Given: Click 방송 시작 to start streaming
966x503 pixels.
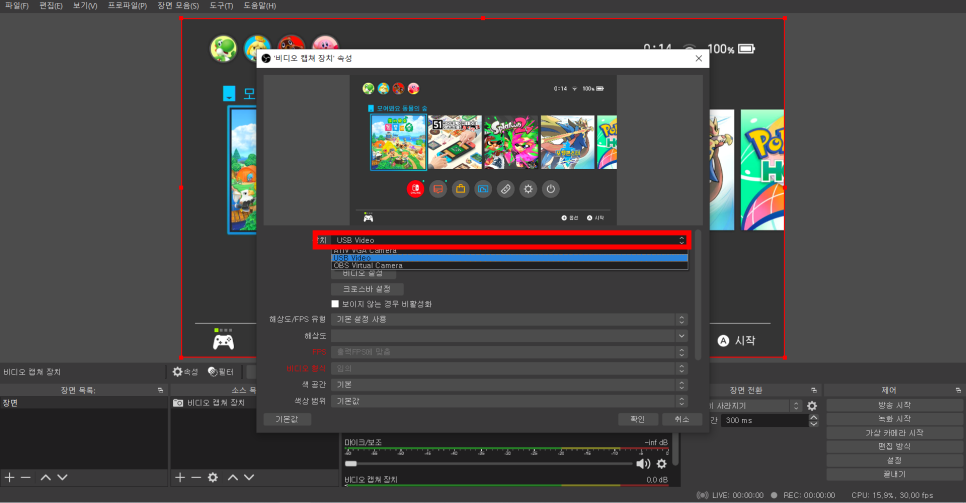Looking at the screenshot, I should (x=894, y=405).
